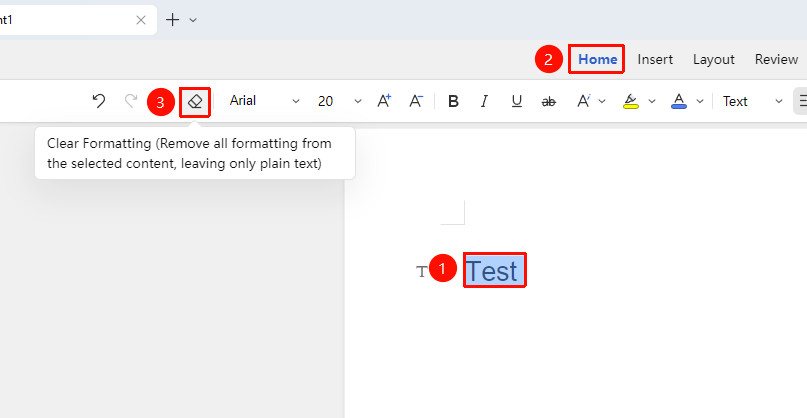
Task: Open the font size 20 dropdown
Action: tap(358, 101)
